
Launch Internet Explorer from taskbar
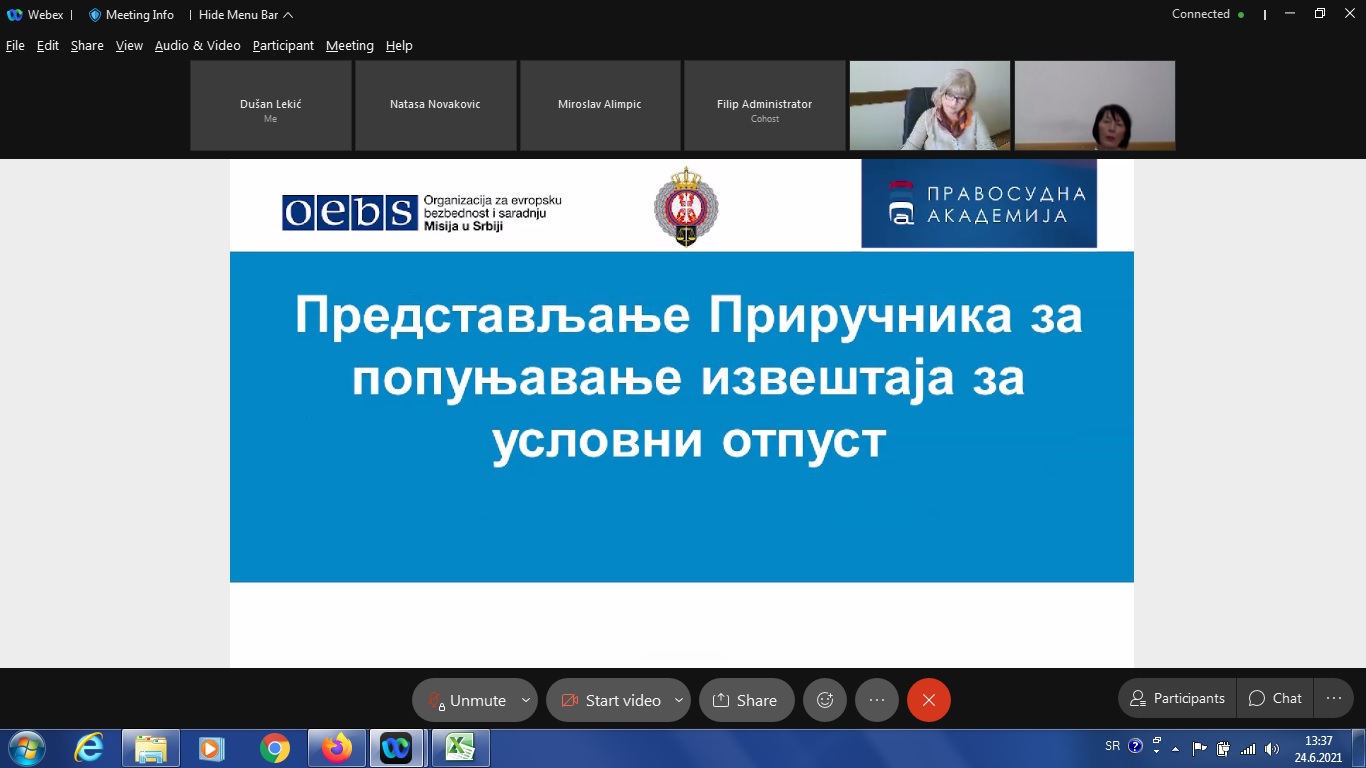click(x=89, y=748)
